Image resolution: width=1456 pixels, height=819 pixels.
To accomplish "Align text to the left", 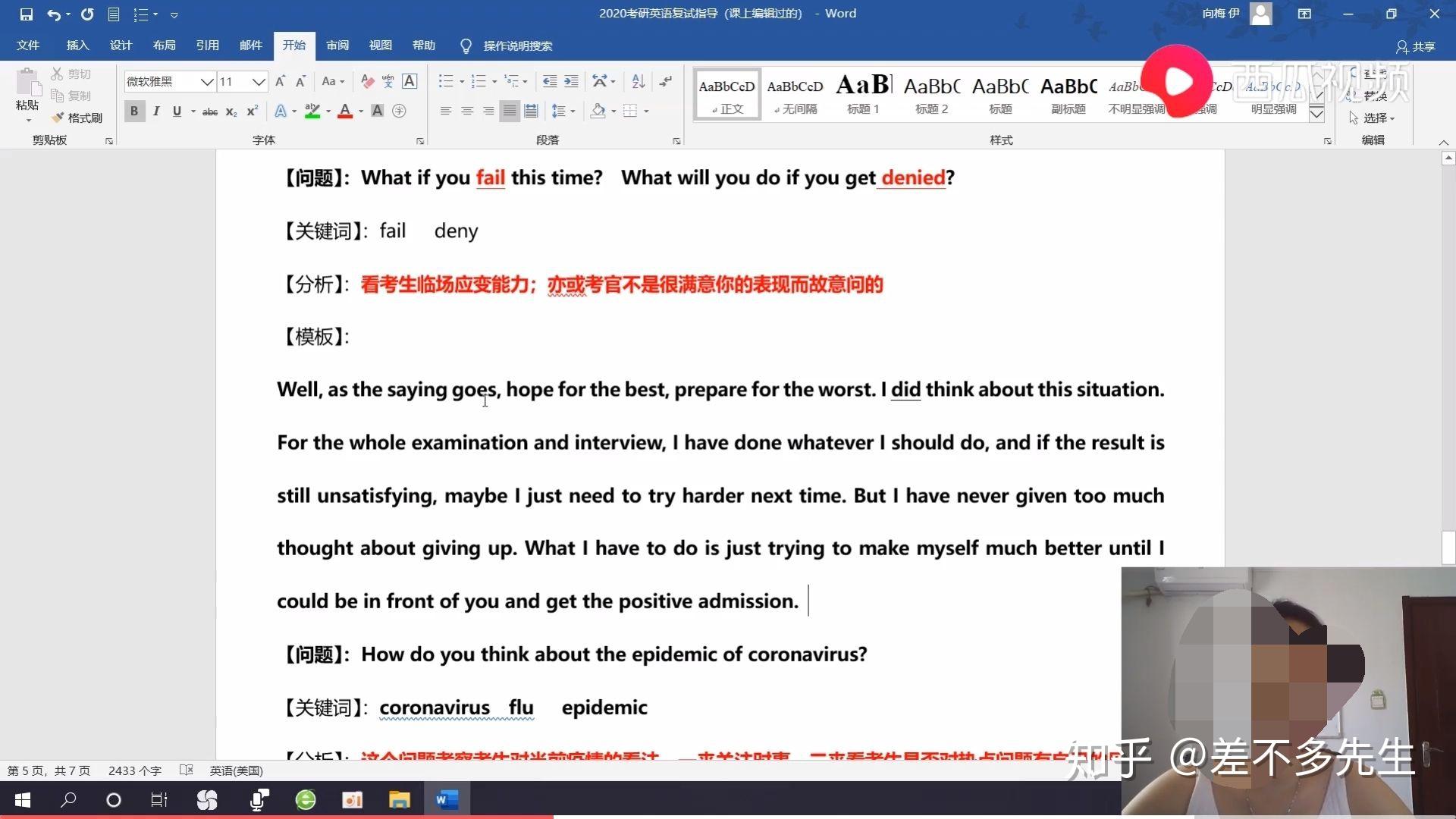I will click(446, 111).
